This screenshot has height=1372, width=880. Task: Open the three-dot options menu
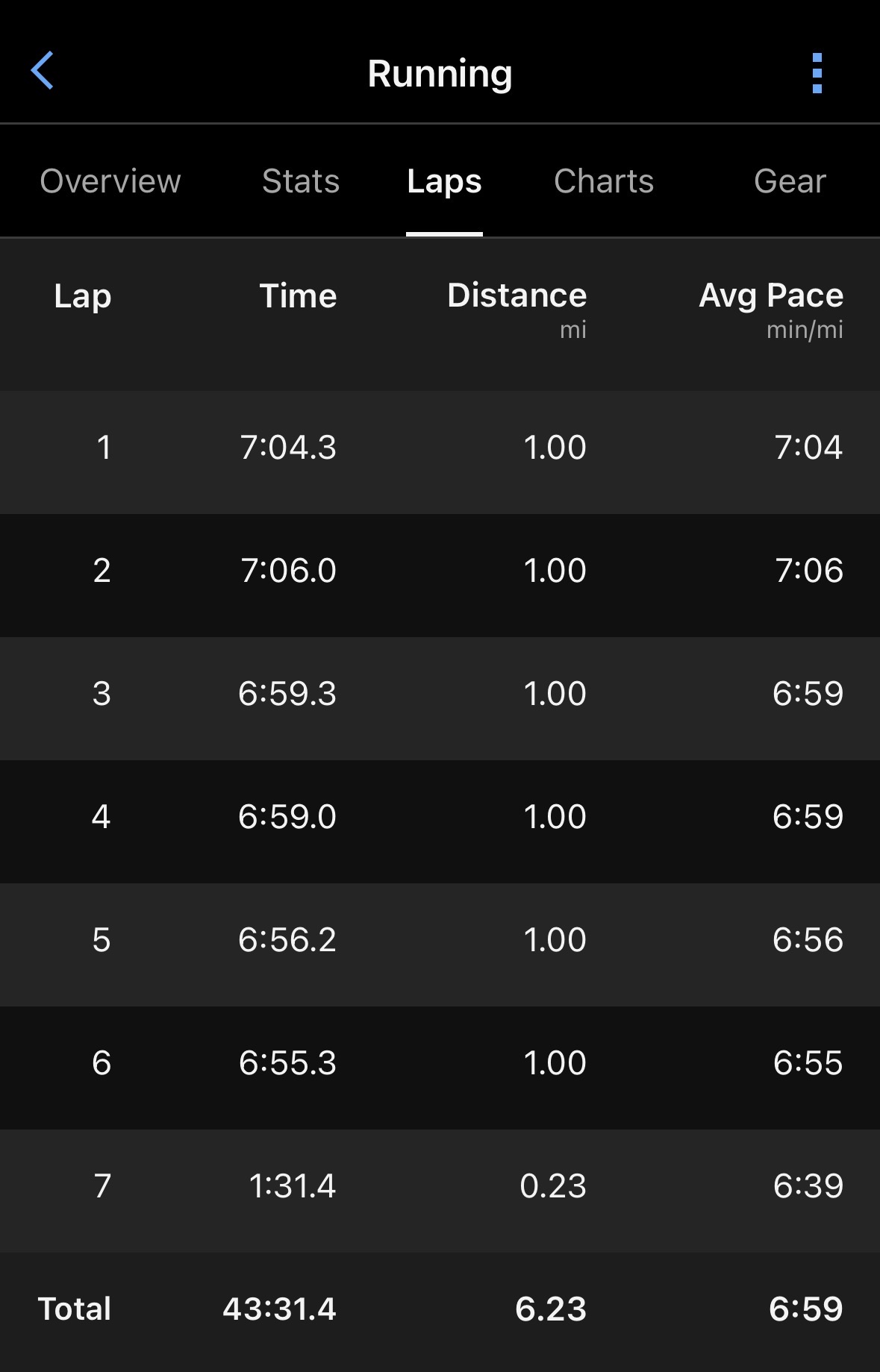(x=817, y=73)
